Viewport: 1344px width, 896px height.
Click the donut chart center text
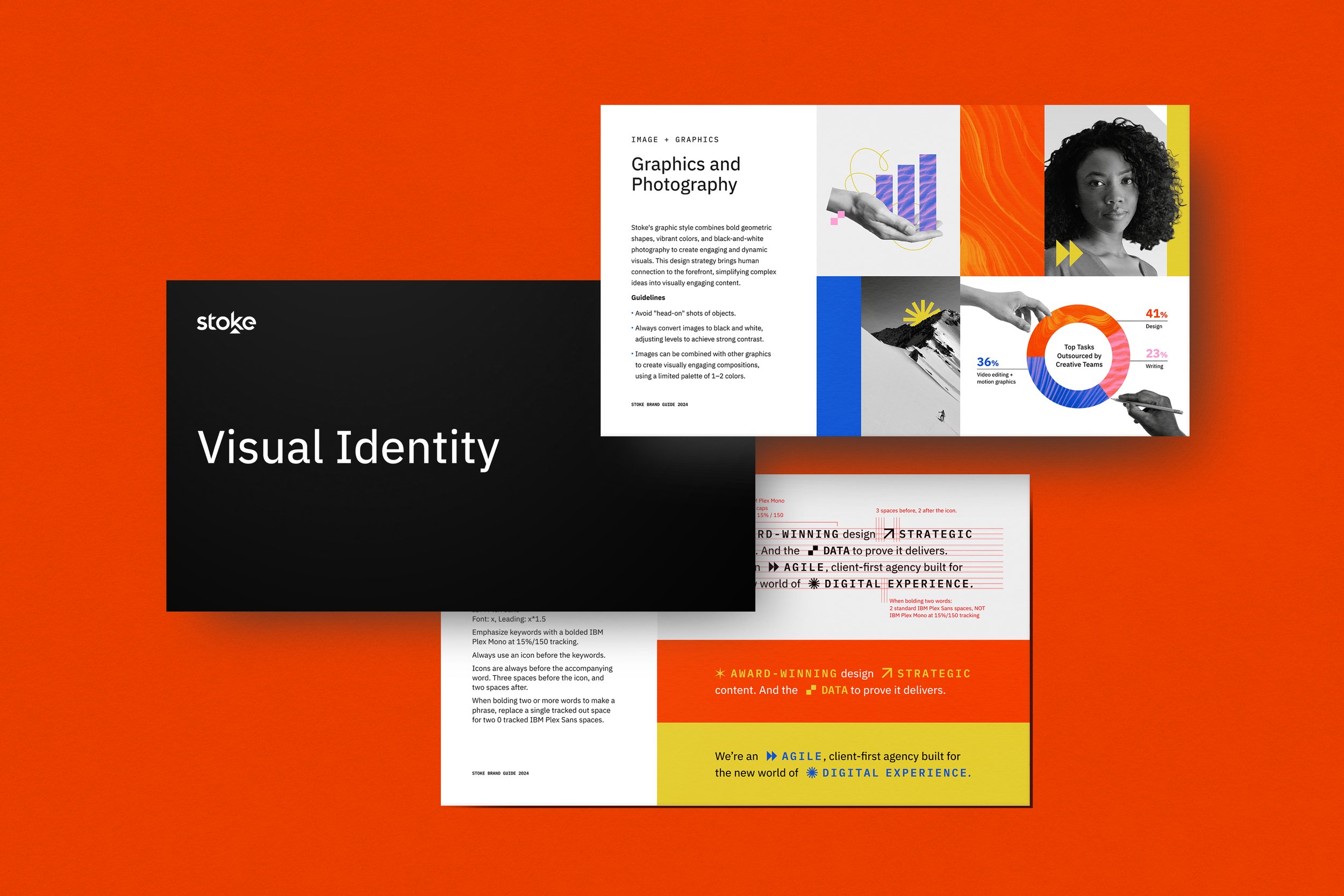[1078, 355]
